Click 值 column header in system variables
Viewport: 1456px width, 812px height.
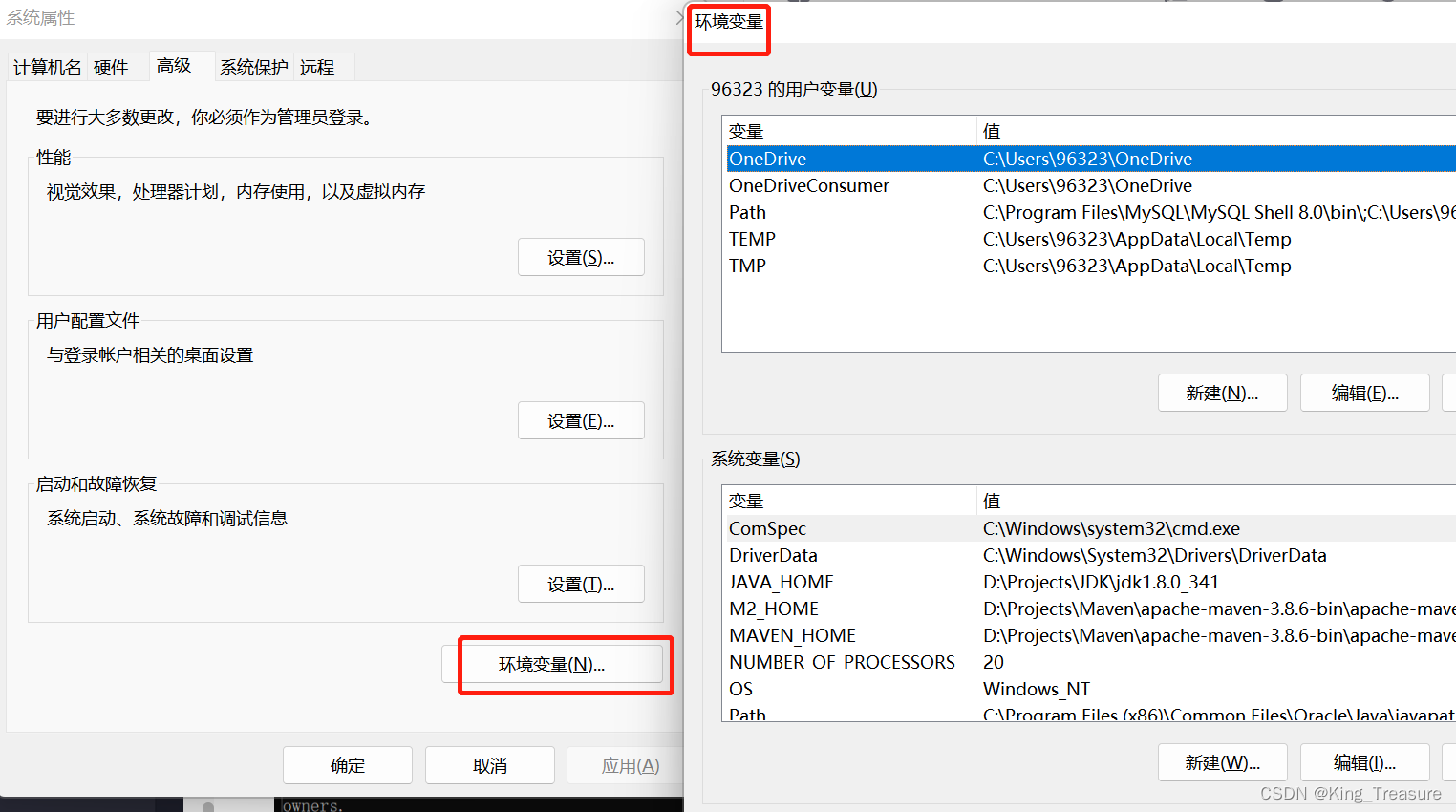[x=1217, y=501]
